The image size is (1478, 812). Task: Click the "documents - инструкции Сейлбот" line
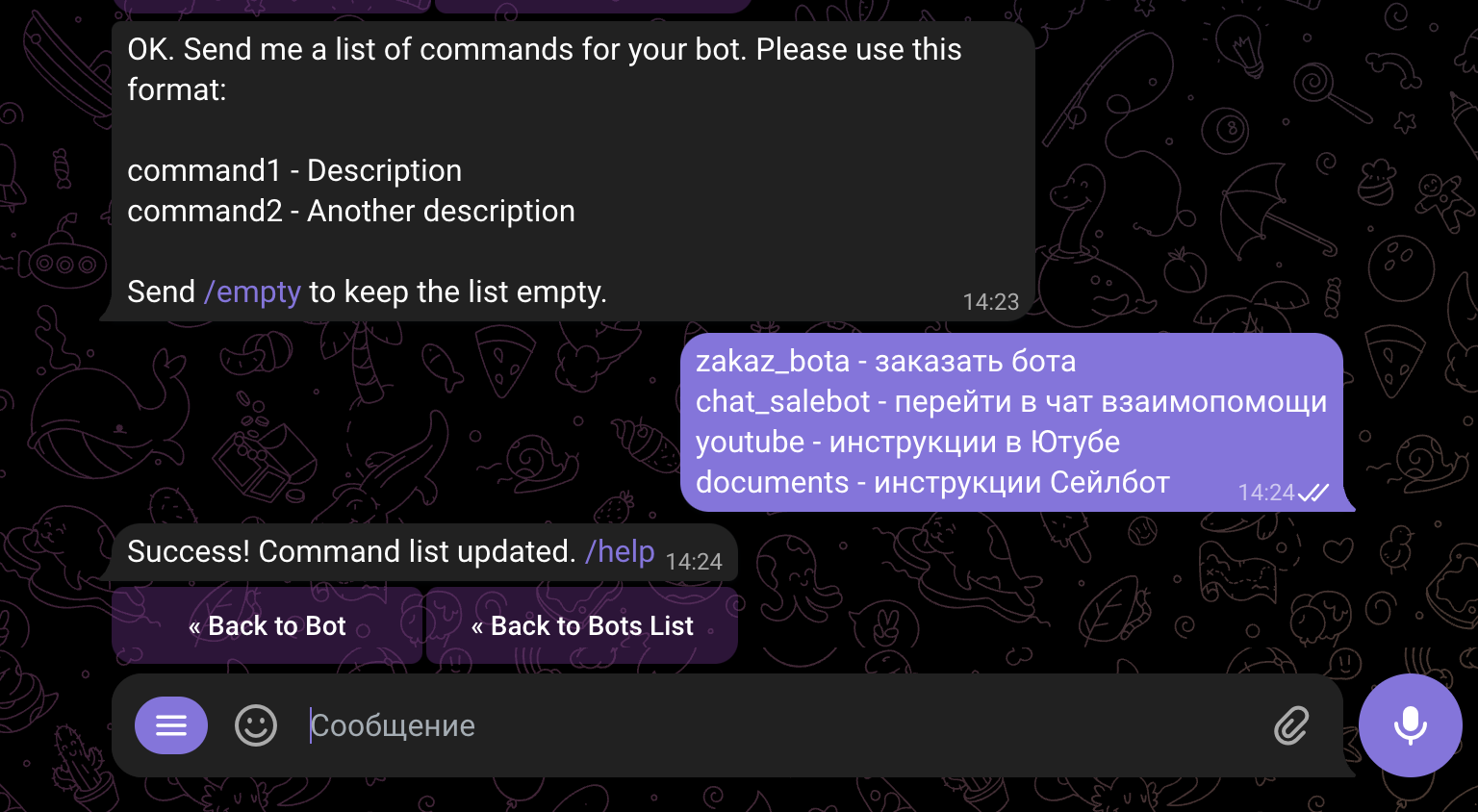click(x=932, y=483)
